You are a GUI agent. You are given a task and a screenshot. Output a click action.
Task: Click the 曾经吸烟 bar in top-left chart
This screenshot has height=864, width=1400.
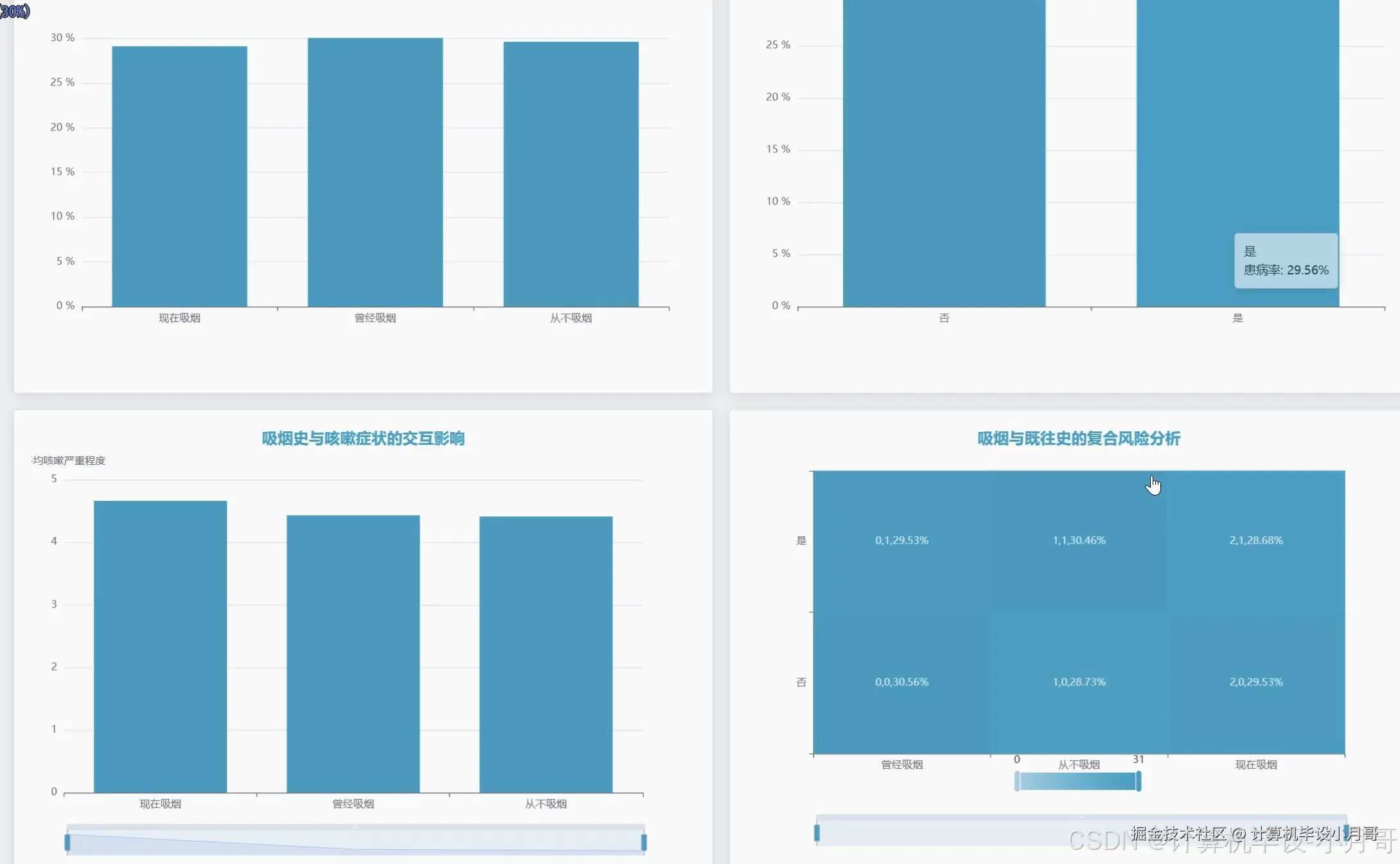pos(375,172)
